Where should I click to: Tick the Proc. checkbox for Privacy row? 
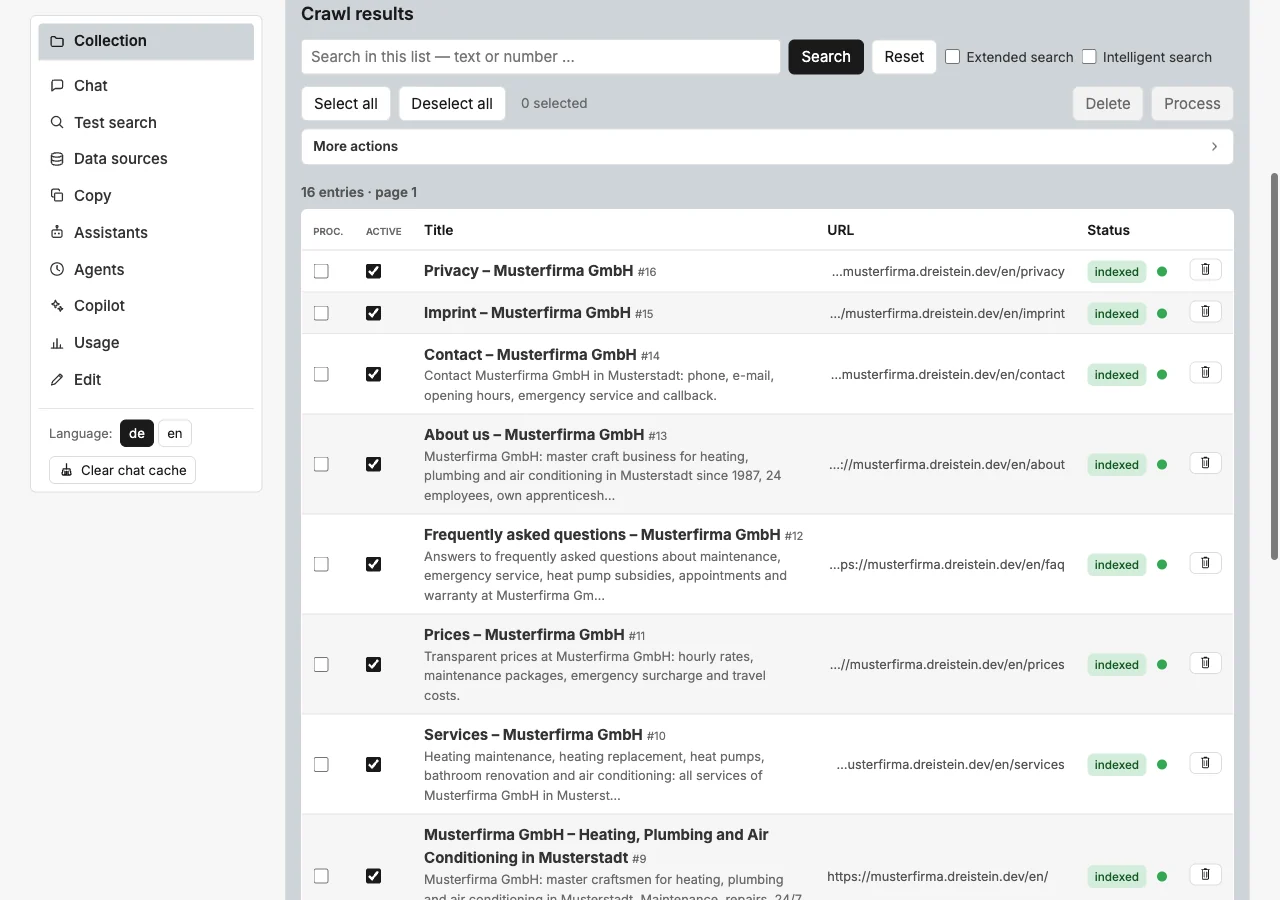click(321, 271)
